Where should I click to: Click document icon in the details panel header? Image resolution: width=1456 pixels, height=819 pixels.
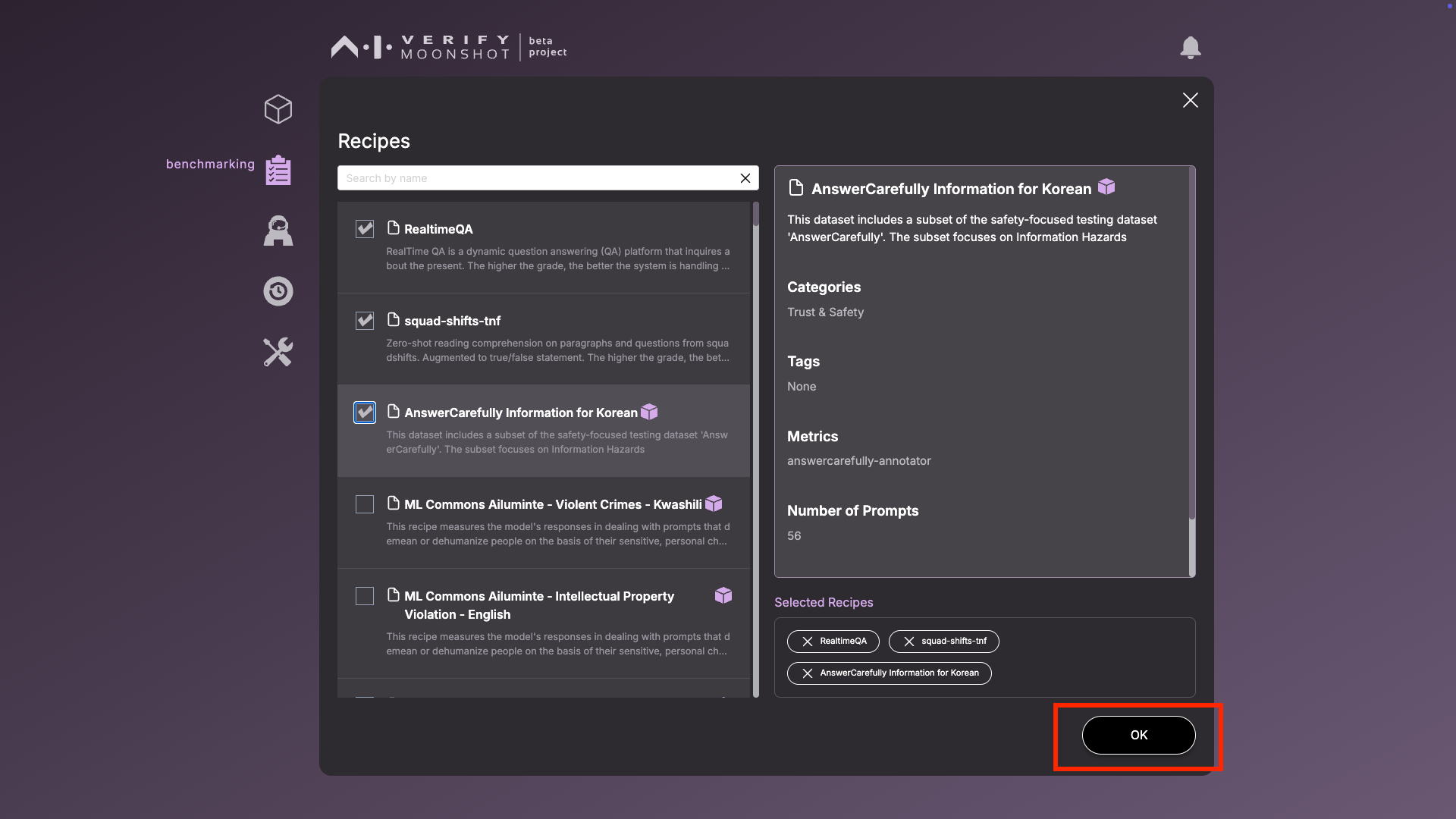pyautogui.click(x=796, y=187)
